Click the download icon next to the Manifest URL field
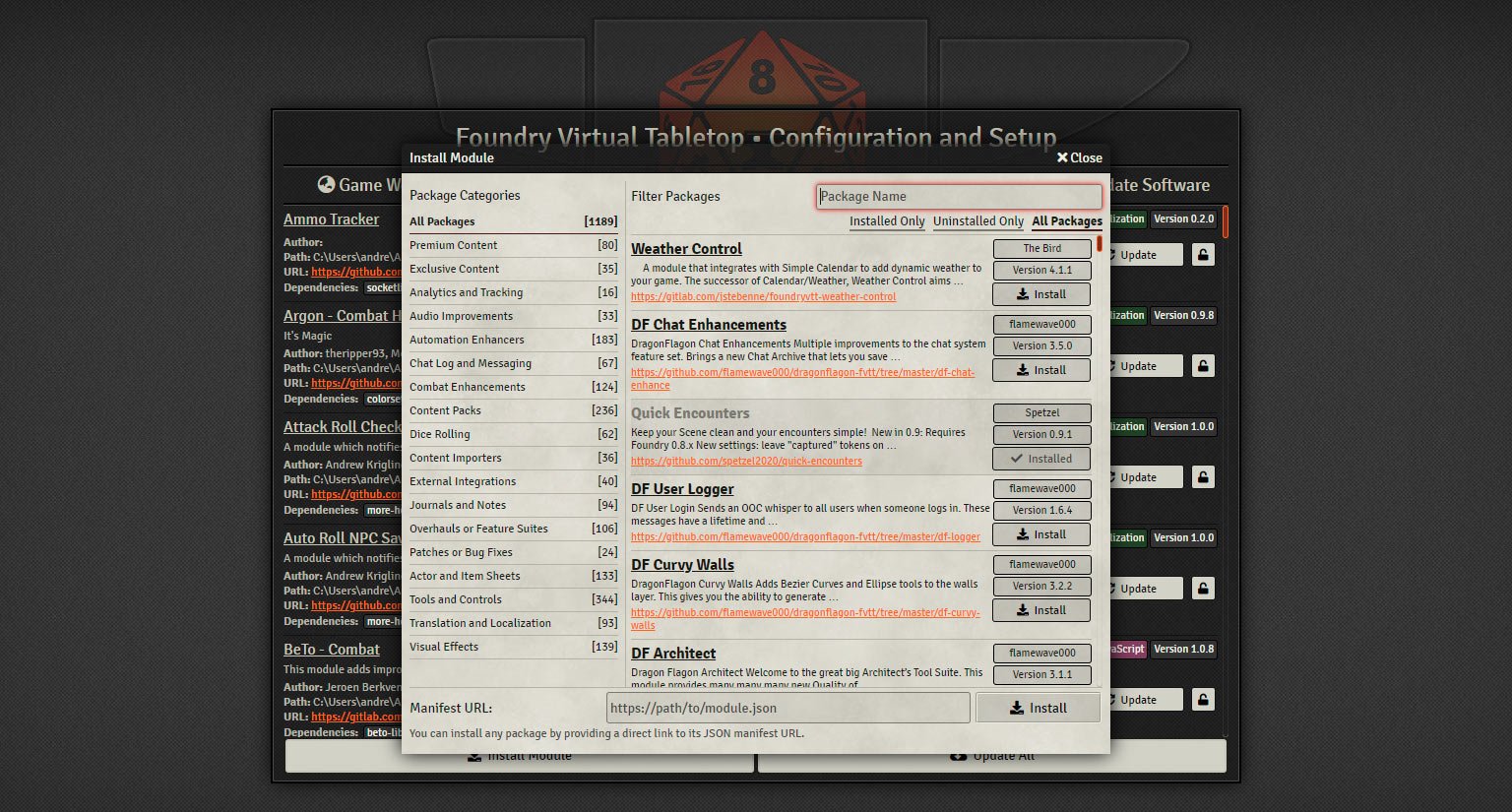Image resolution: width=1512 pixels, height=812 pixels. pyautogui.click(x=1014, y=707)
